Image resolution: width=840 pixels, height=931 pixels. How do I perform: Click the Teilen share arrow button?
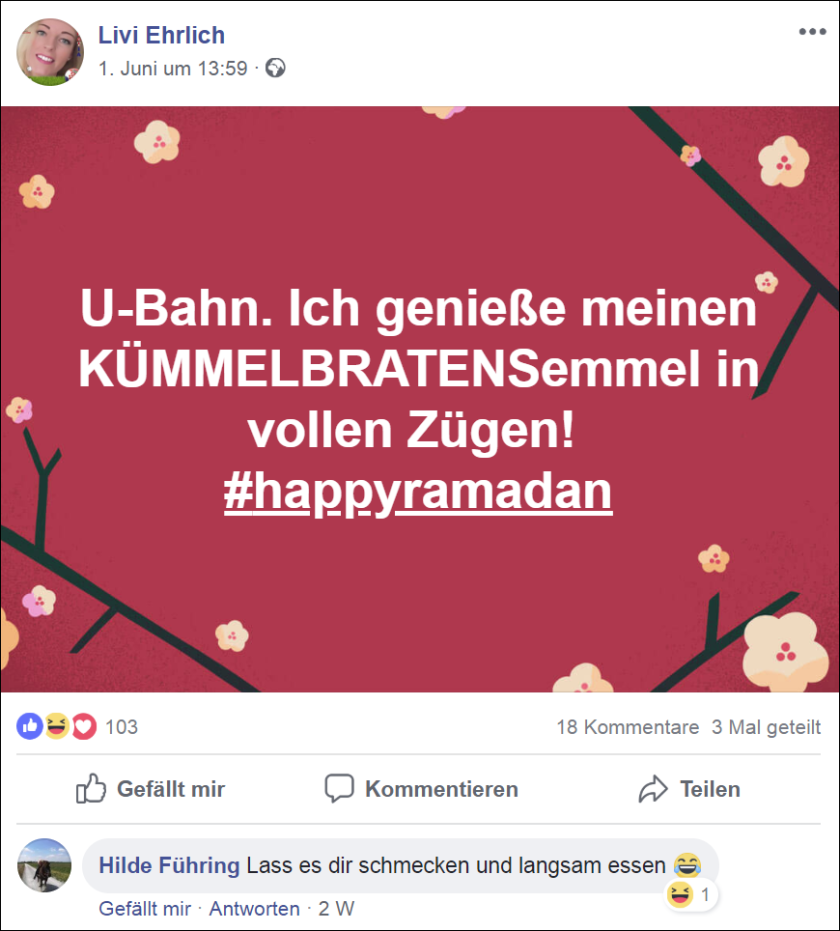click(689, 789)
